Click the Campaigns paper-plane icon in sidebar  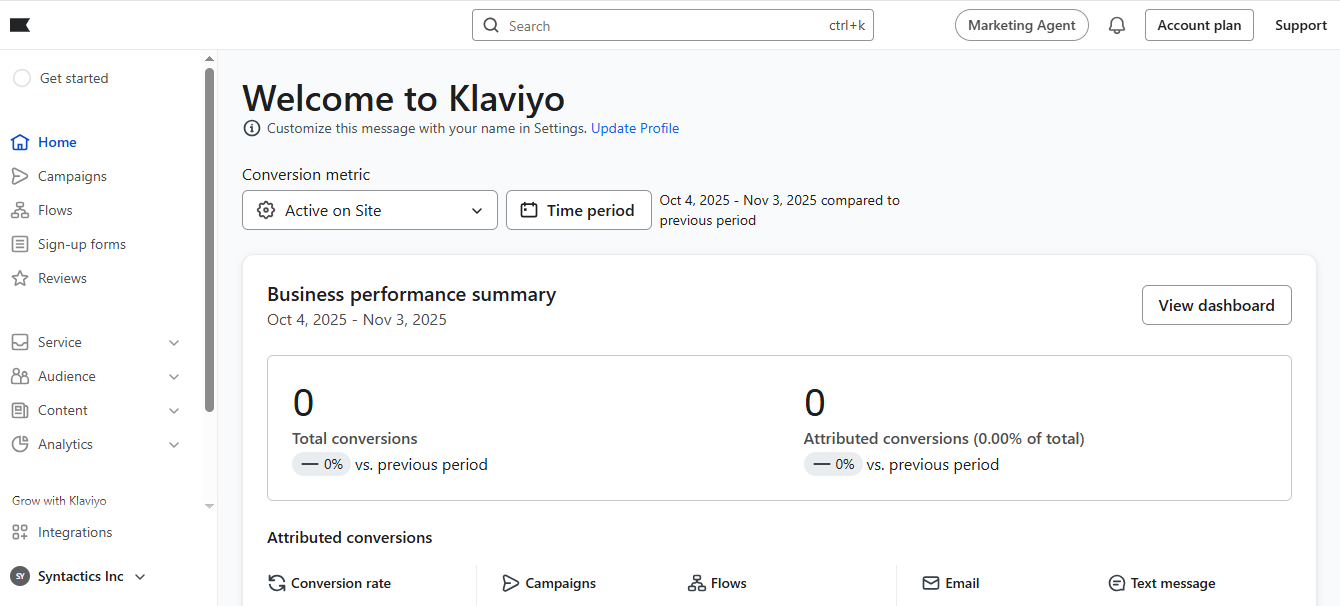tap(20, 176)
